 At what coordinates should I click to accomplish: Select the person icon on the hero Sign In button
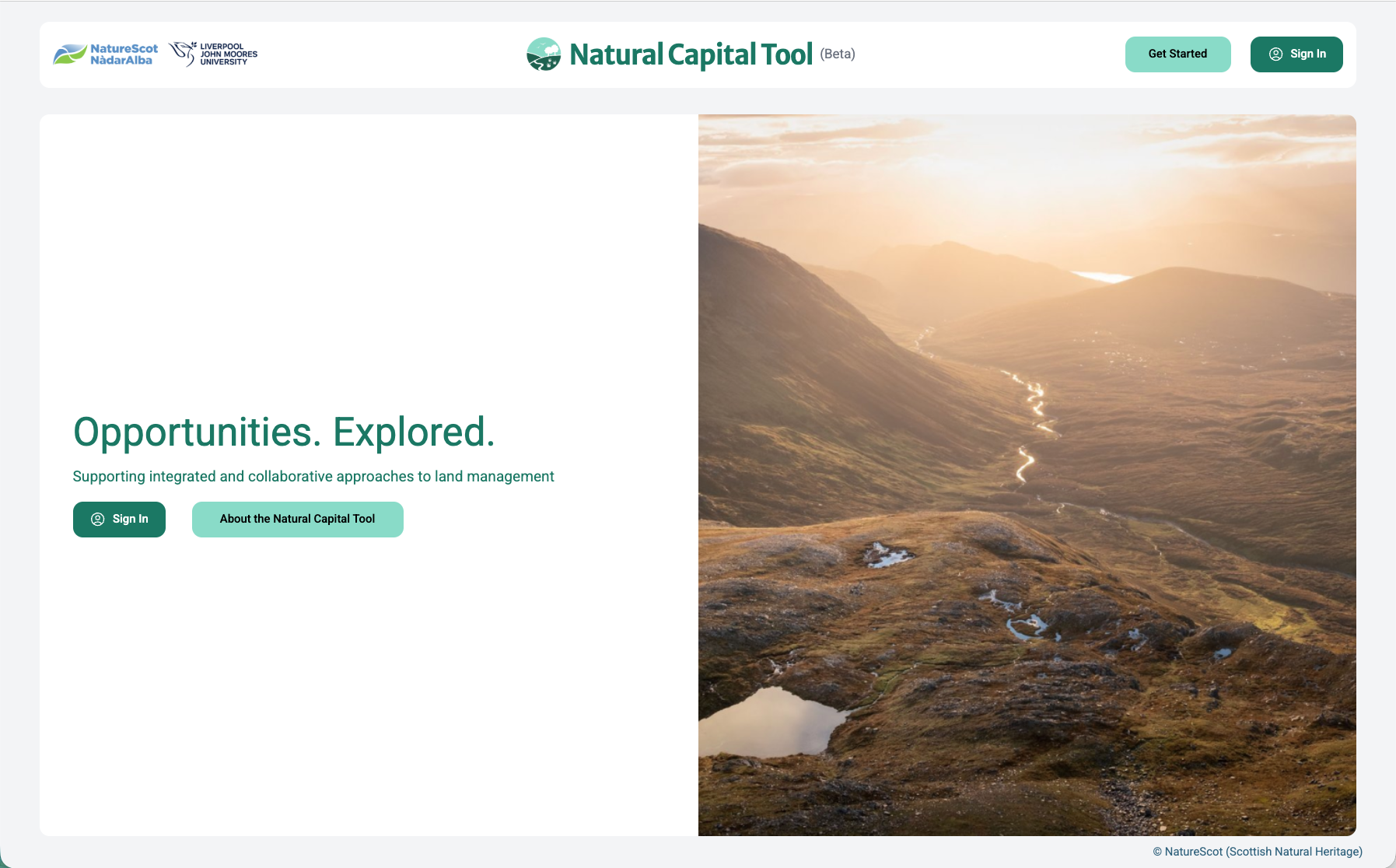[98, 519]
